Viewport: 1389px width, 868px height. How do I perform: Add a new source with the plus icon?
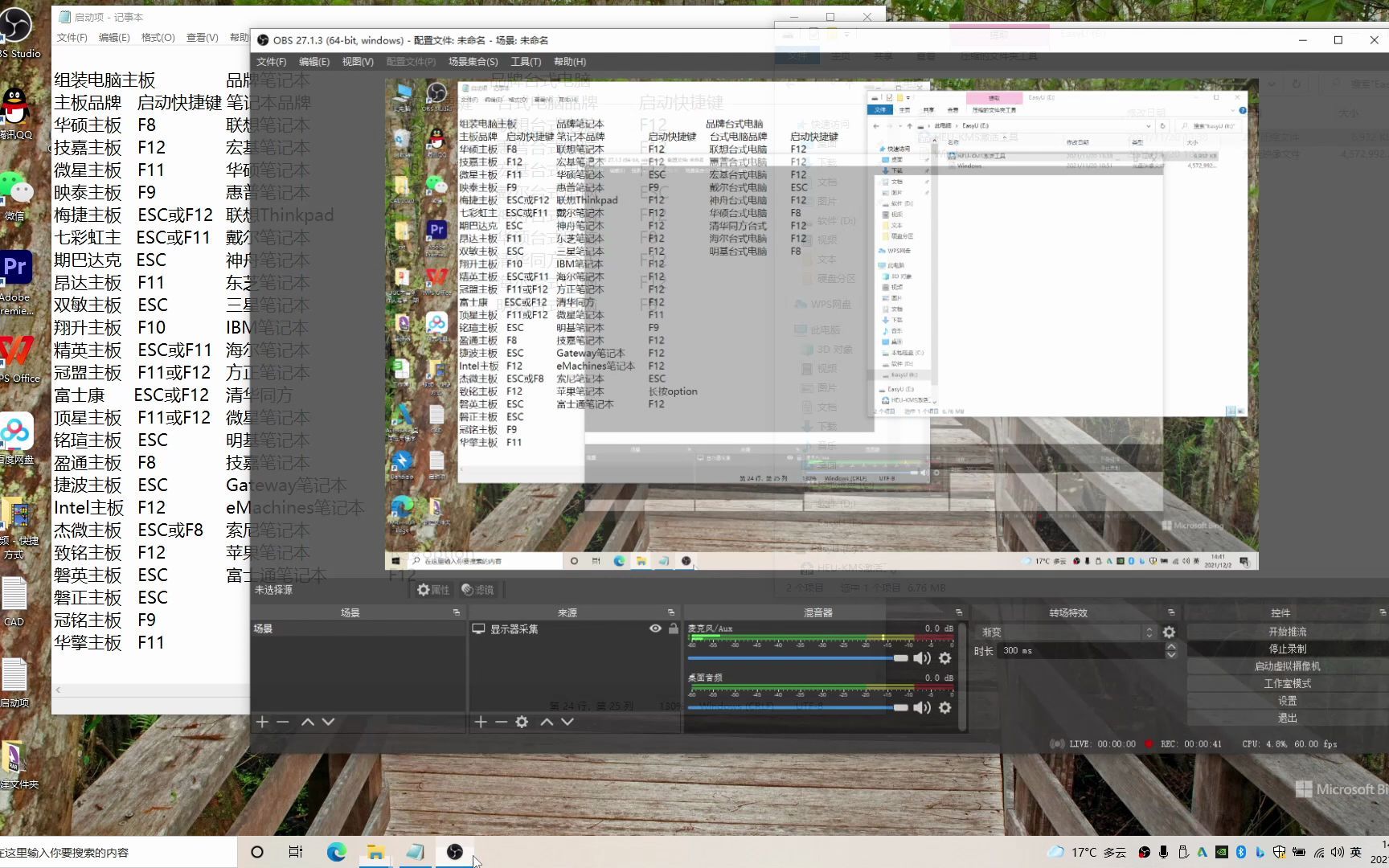click(481, 722)
